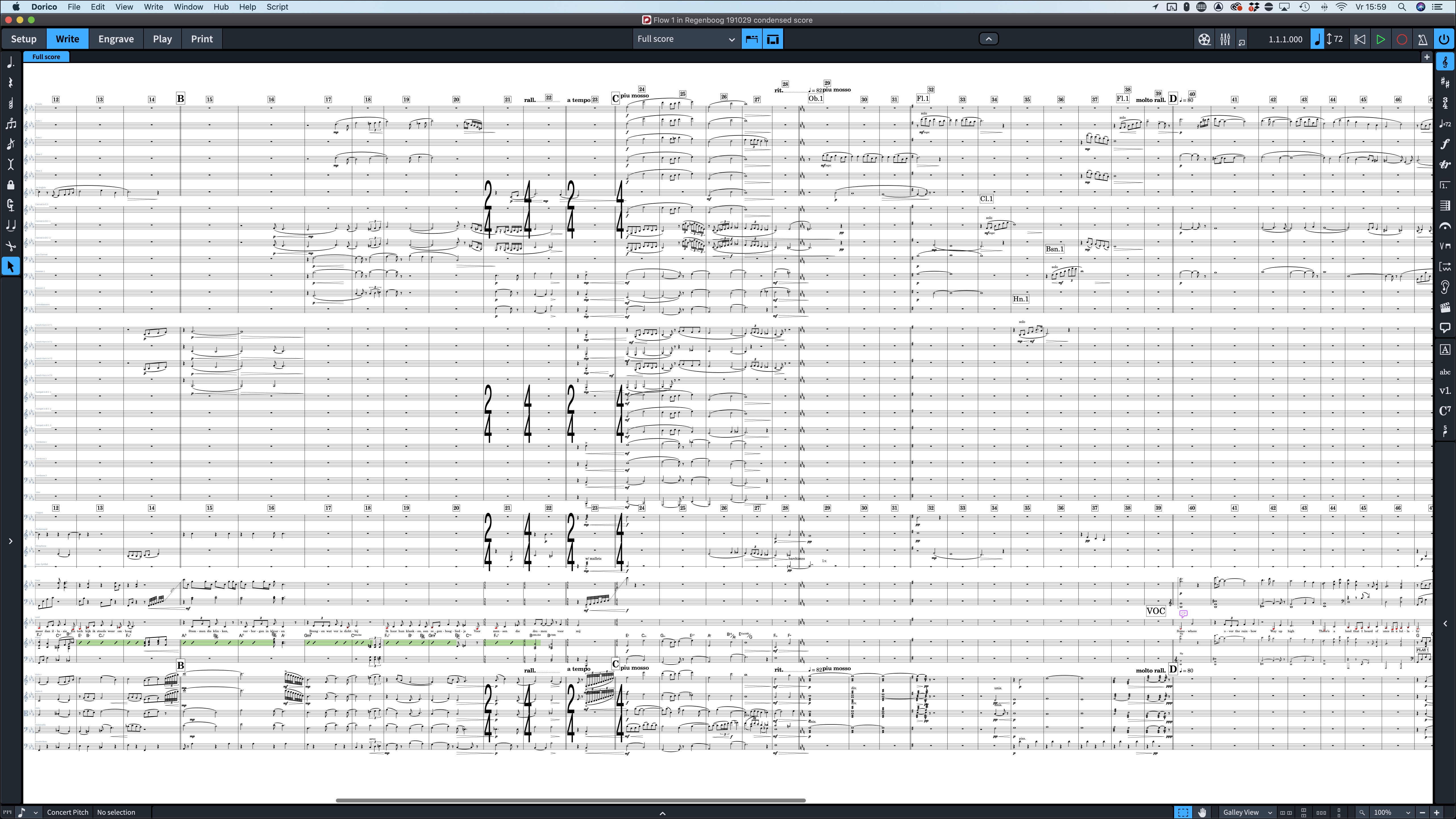Open the chord symbols C7 tool
This screenshot has width=1456, height=819.
(1445, 411)
